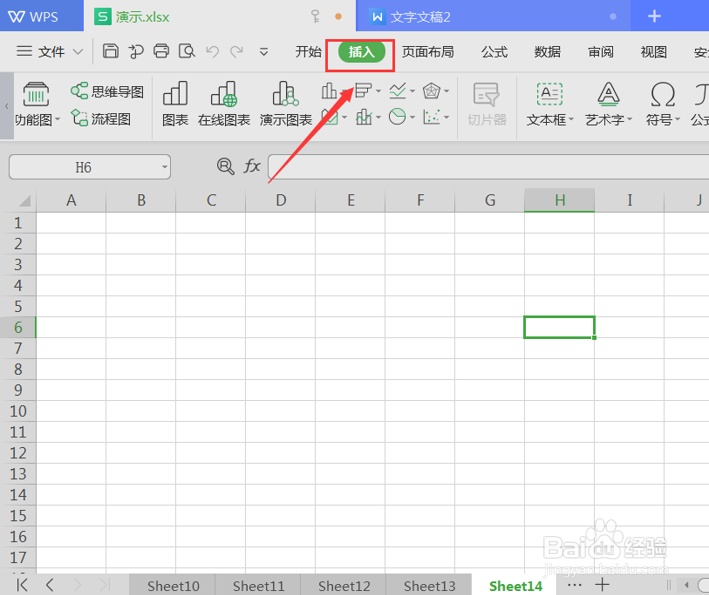This screenshot has width=709, height=595.
Task: Switch to Sheet12 tab
Action: 344,586
